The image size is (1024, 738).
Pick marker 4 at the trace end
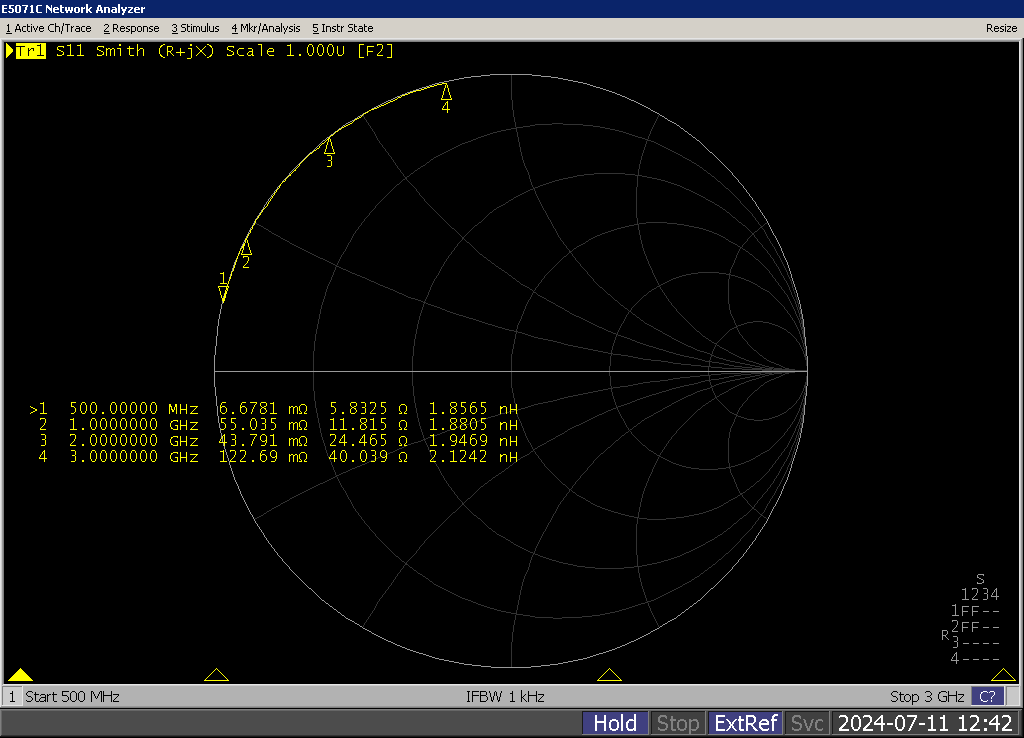(x=446, y=92)
